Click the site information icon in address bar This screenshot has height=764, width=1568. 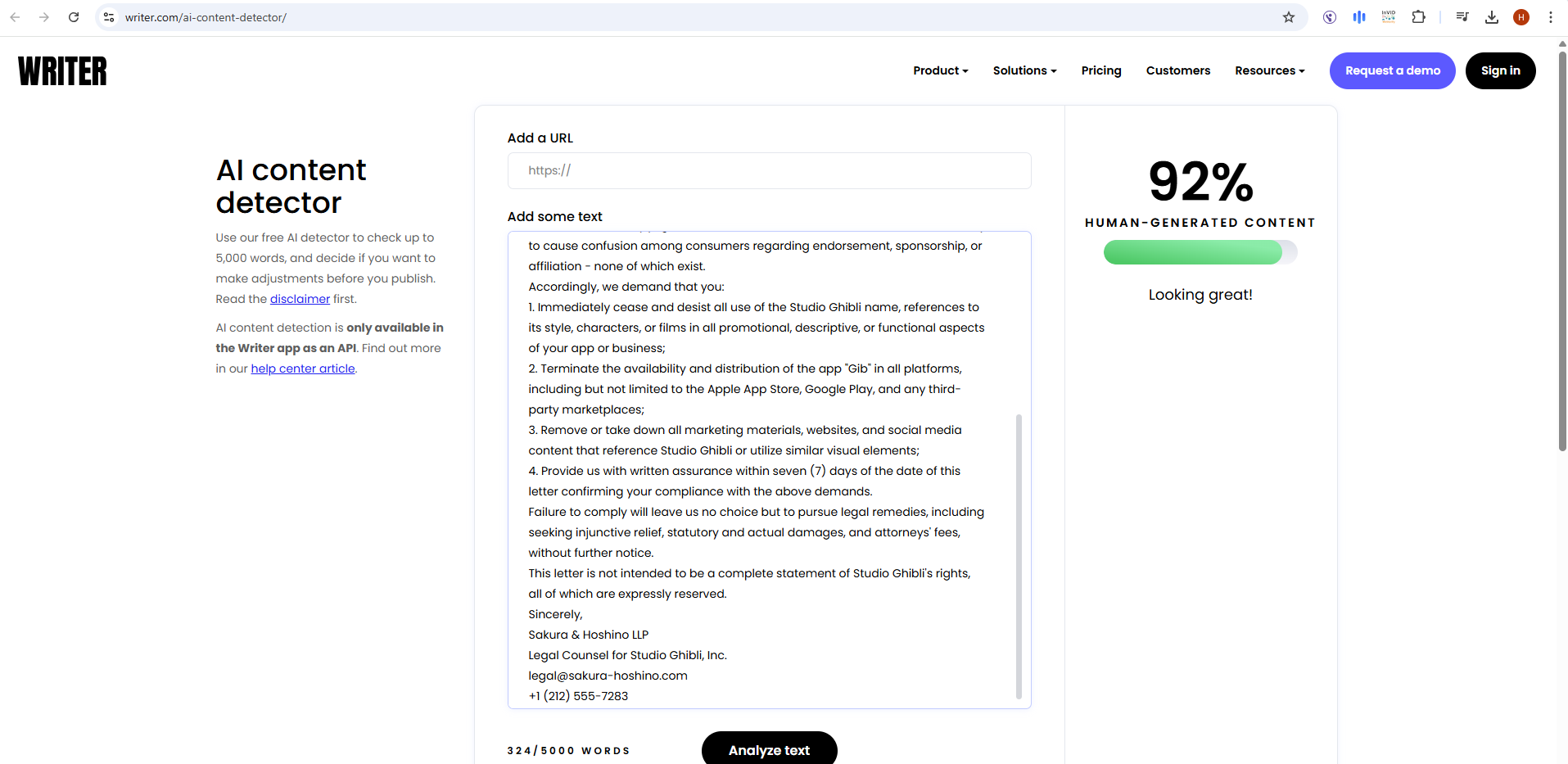click(109, 17)
